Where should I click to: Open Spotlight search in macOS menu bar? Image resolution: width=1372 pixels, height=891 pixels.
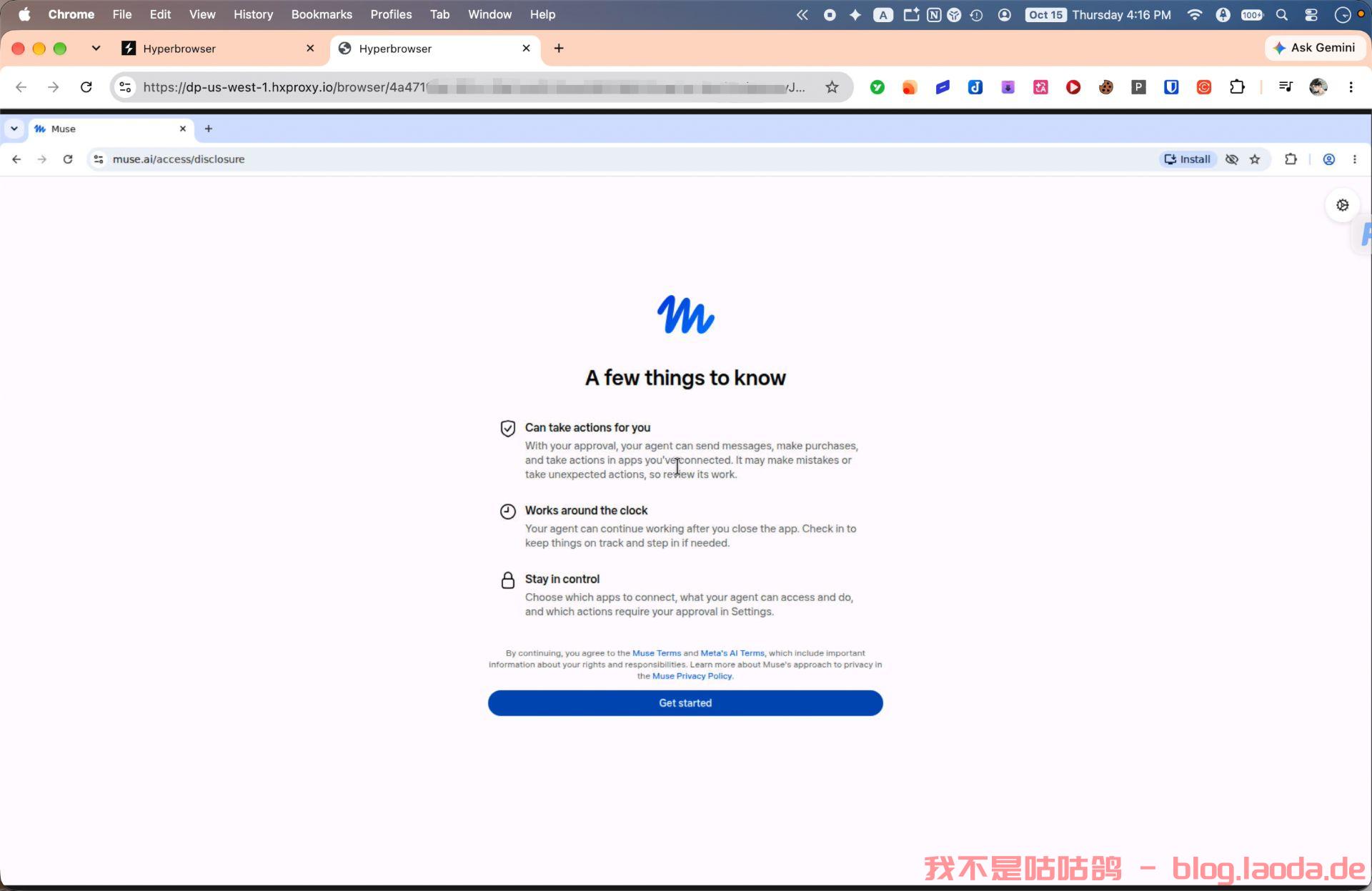(1282, 14)
